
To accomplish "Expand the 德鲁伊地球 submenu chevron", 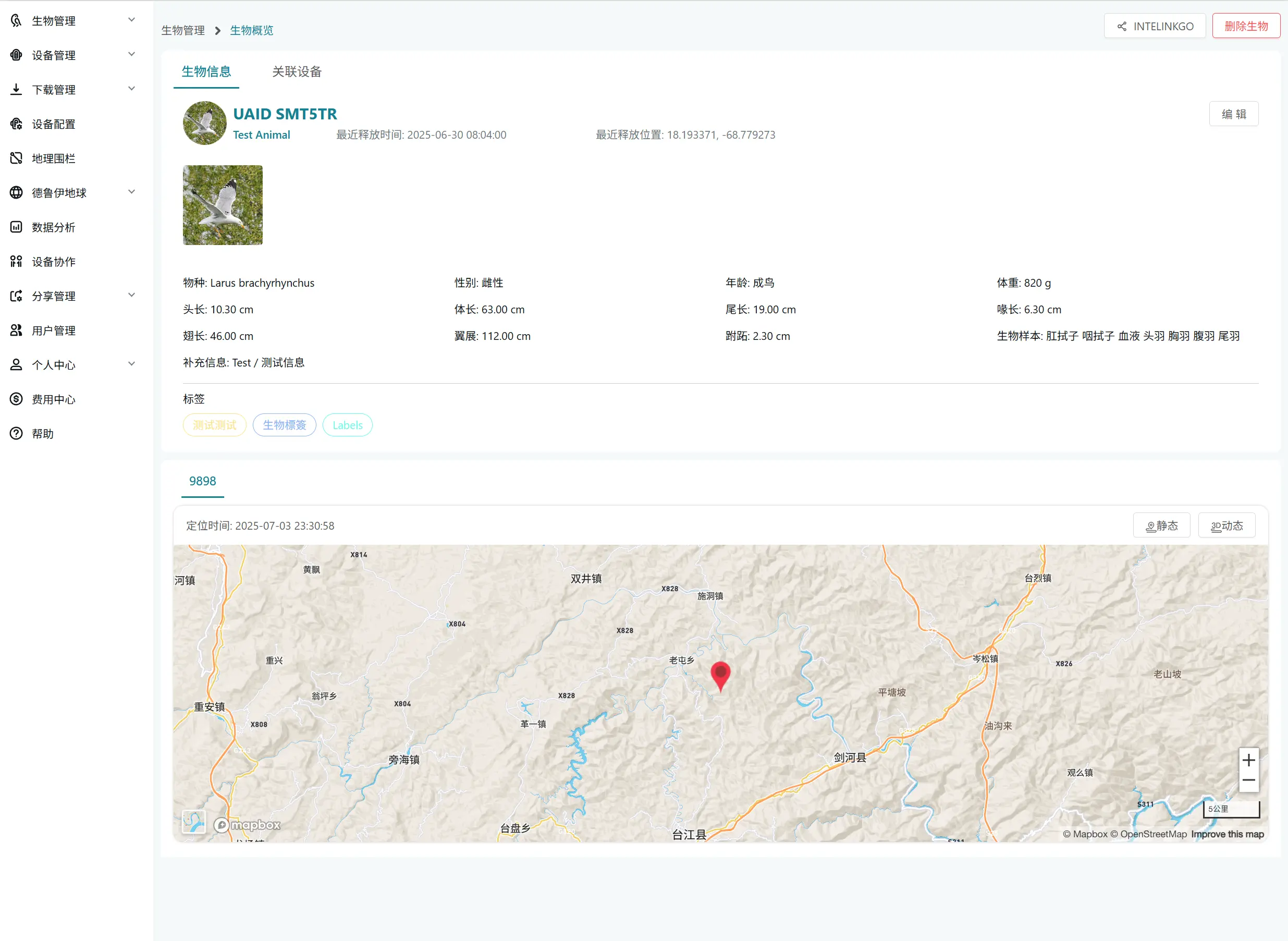I will pos(131,192).
